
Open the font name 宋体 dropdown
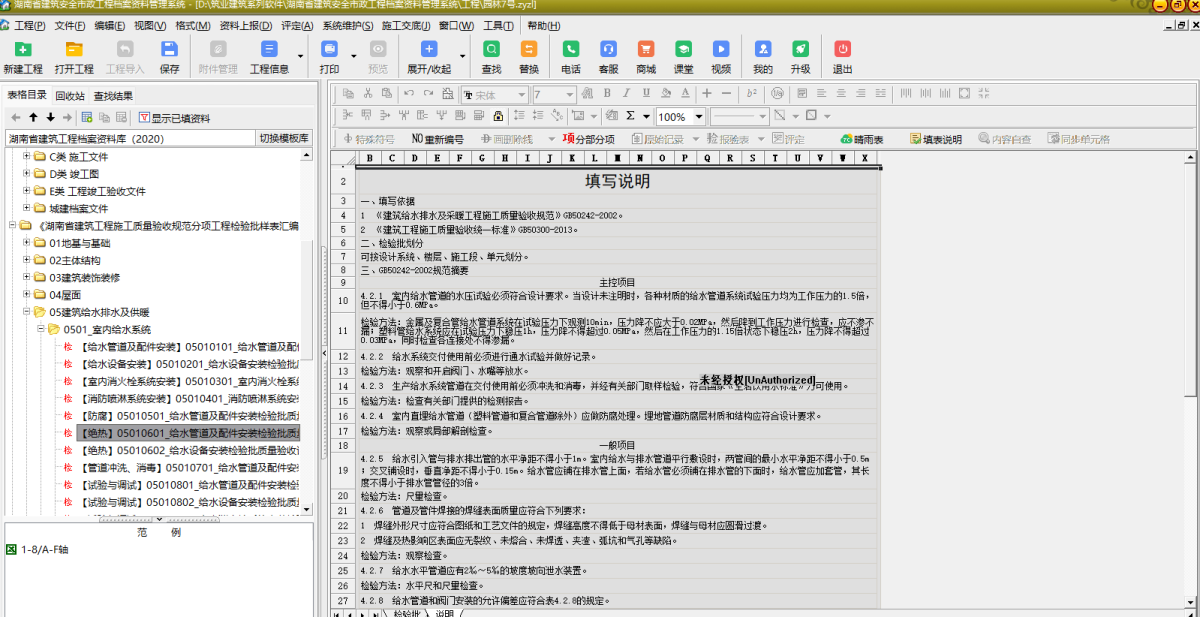(524, 95)
